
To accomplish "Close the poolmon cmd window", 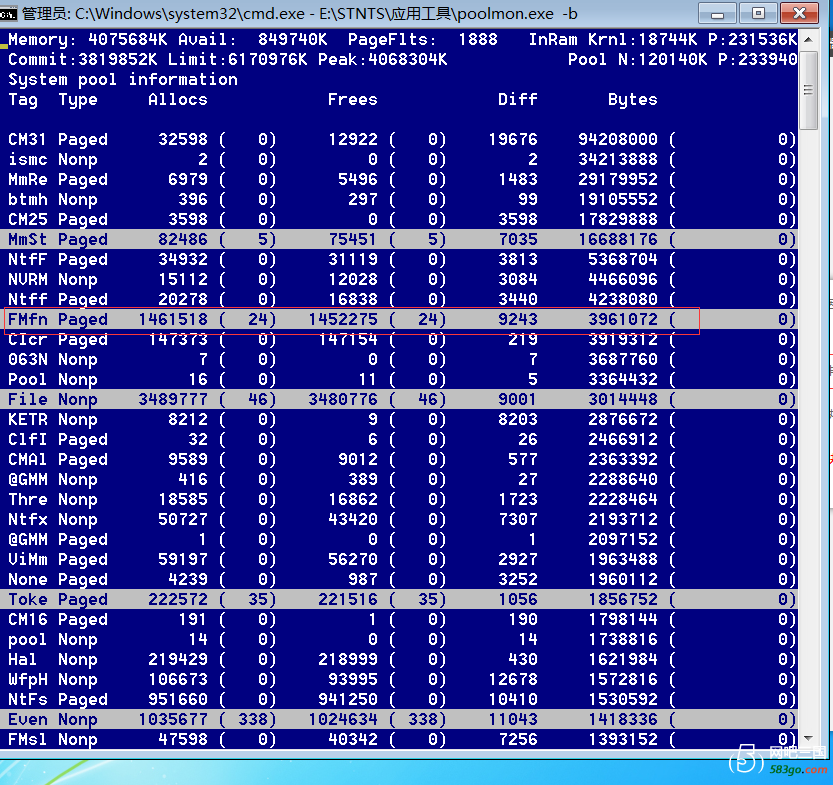I will (799, 13).
